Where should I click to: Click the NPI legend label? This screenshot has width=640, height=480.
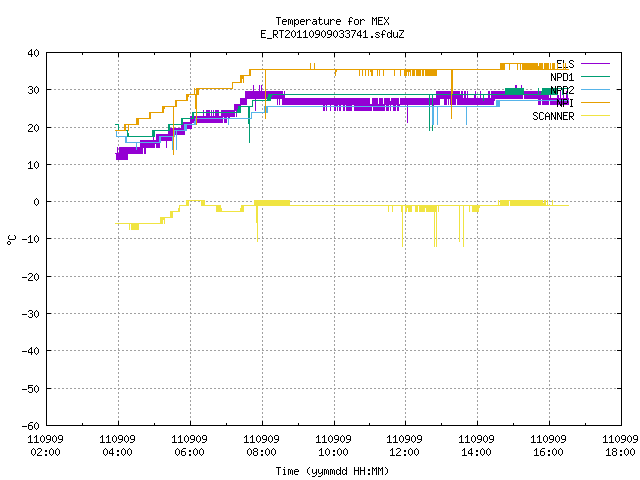pos(565,103)
